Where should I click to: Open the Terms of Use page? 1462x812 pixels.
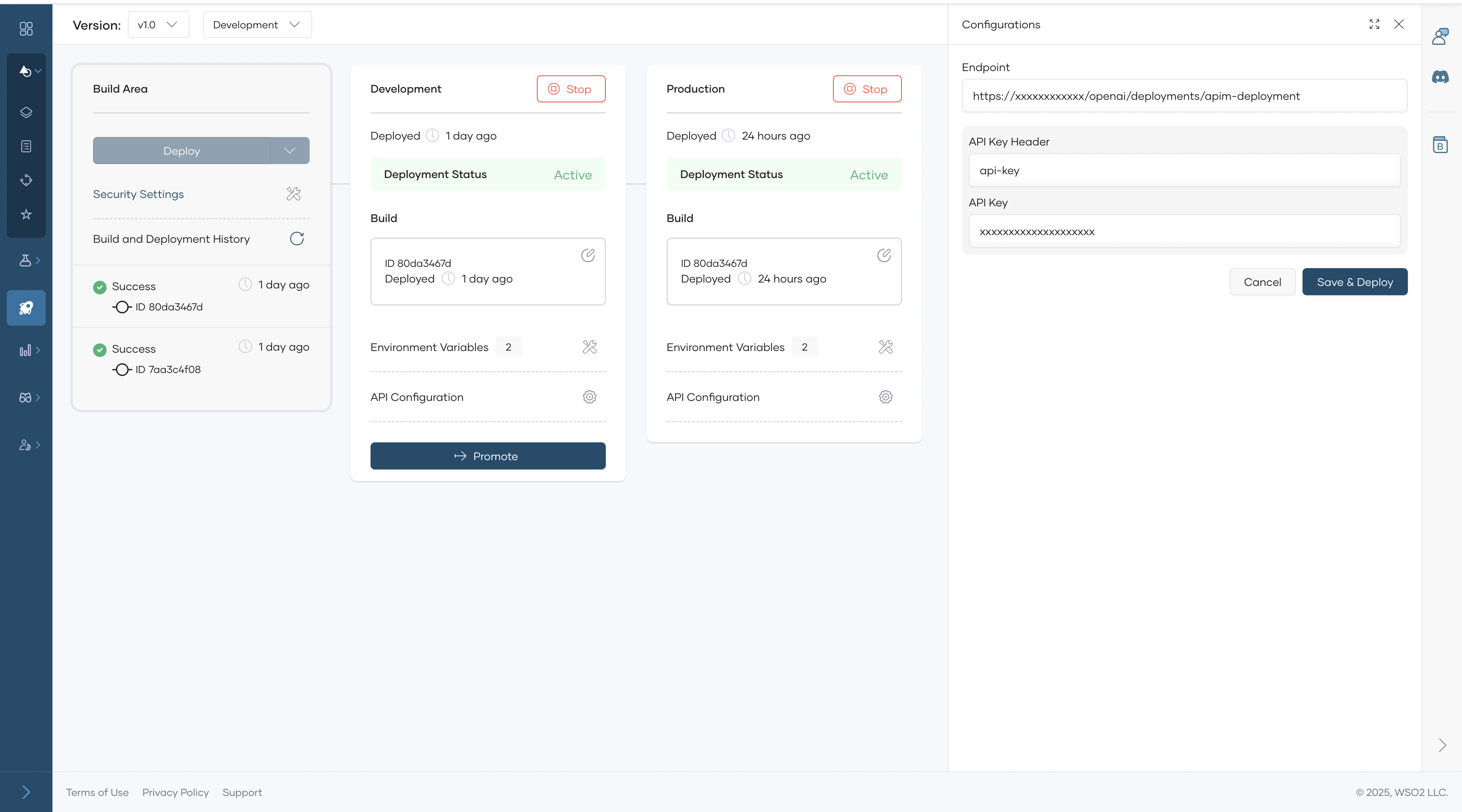96,792
